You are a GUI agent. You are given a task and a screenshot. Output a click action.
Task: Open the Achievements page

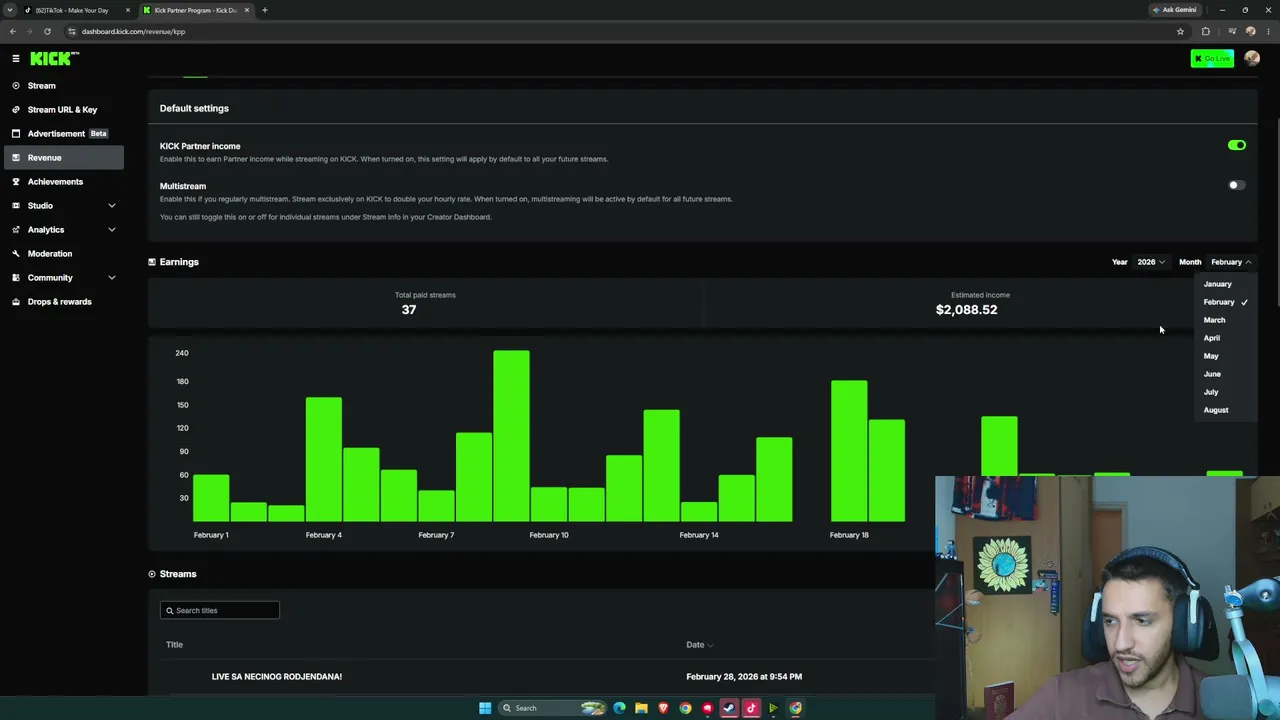[x=62, y=182]
